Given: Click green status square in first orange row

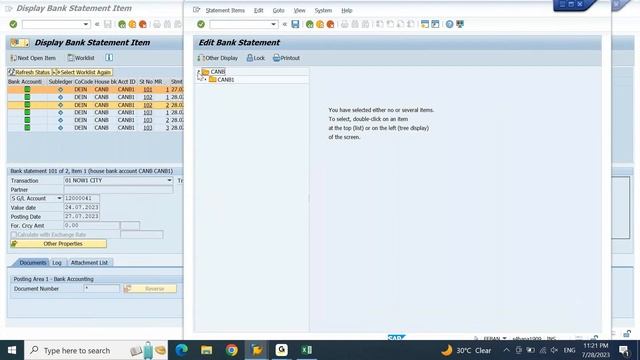Looking at the screenshot, I should [27, 89].
